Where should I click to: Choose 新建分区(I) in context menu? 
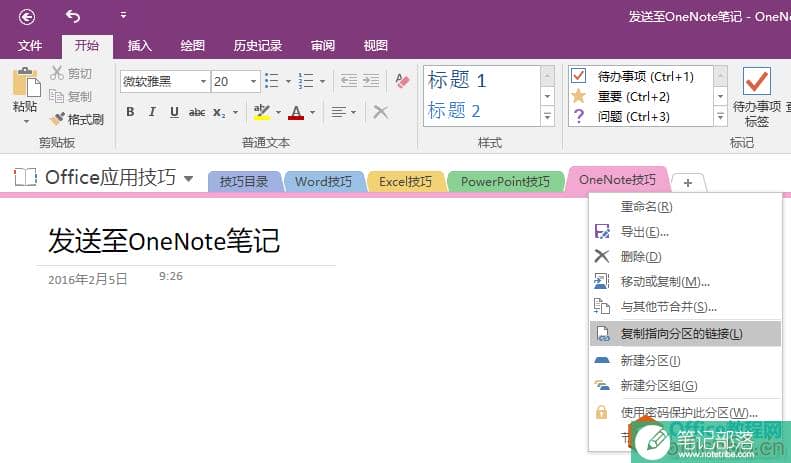pyautogui.click(x=685, y=360)
